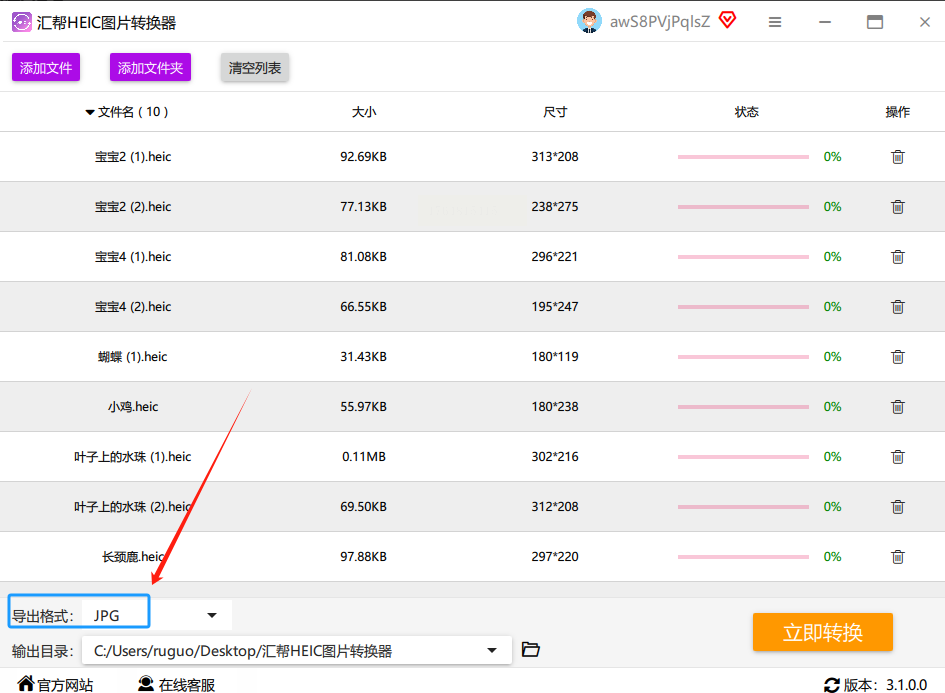This screenshot has height=693, width=945.
Task: Click progress bar of 宝宝2 (2).heic
Action: pos(743,207)
